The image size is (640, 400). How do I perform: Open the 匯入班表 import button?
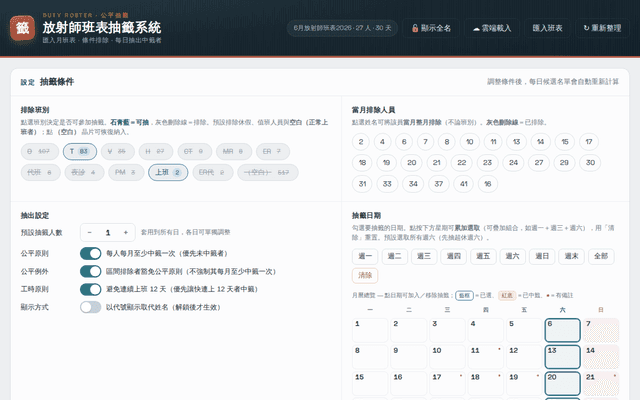[x=547, y=28]
